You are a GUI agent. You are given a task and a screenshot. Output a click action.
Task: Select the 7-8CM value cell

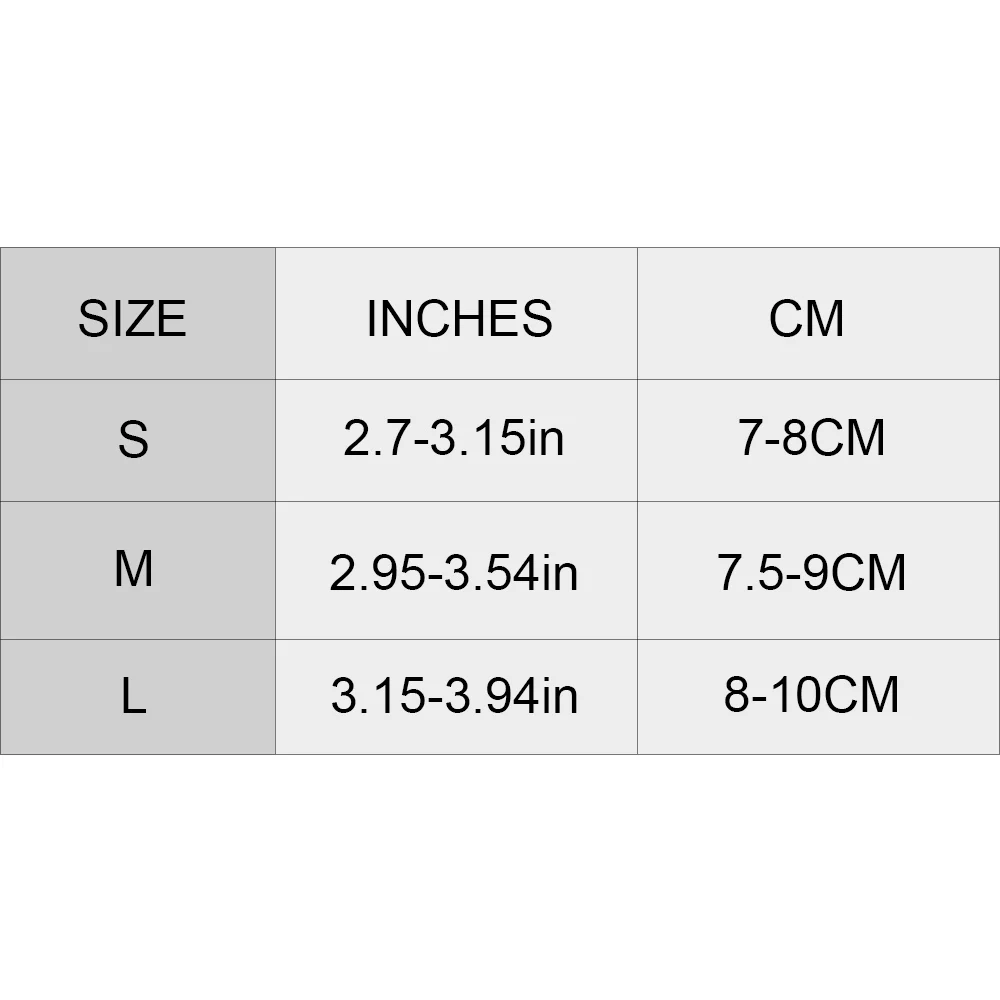coord(812,439)
